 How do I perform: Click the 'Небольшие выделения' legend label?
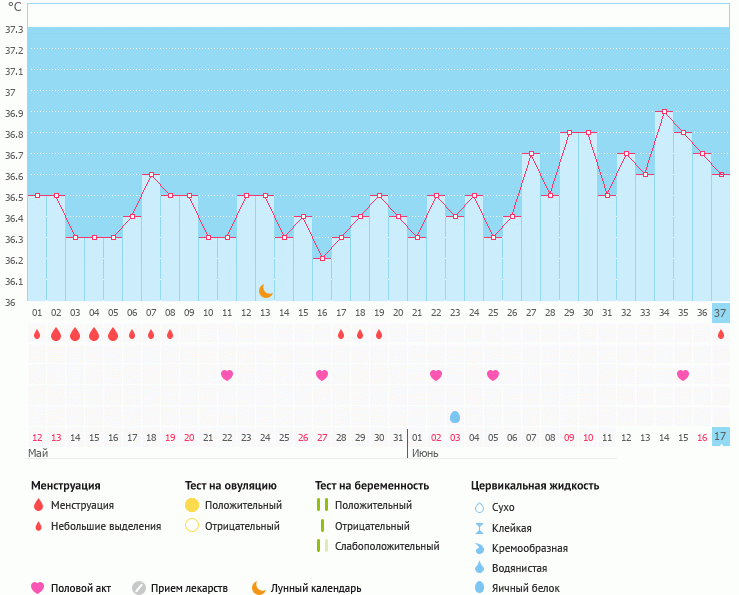[105, 526]
